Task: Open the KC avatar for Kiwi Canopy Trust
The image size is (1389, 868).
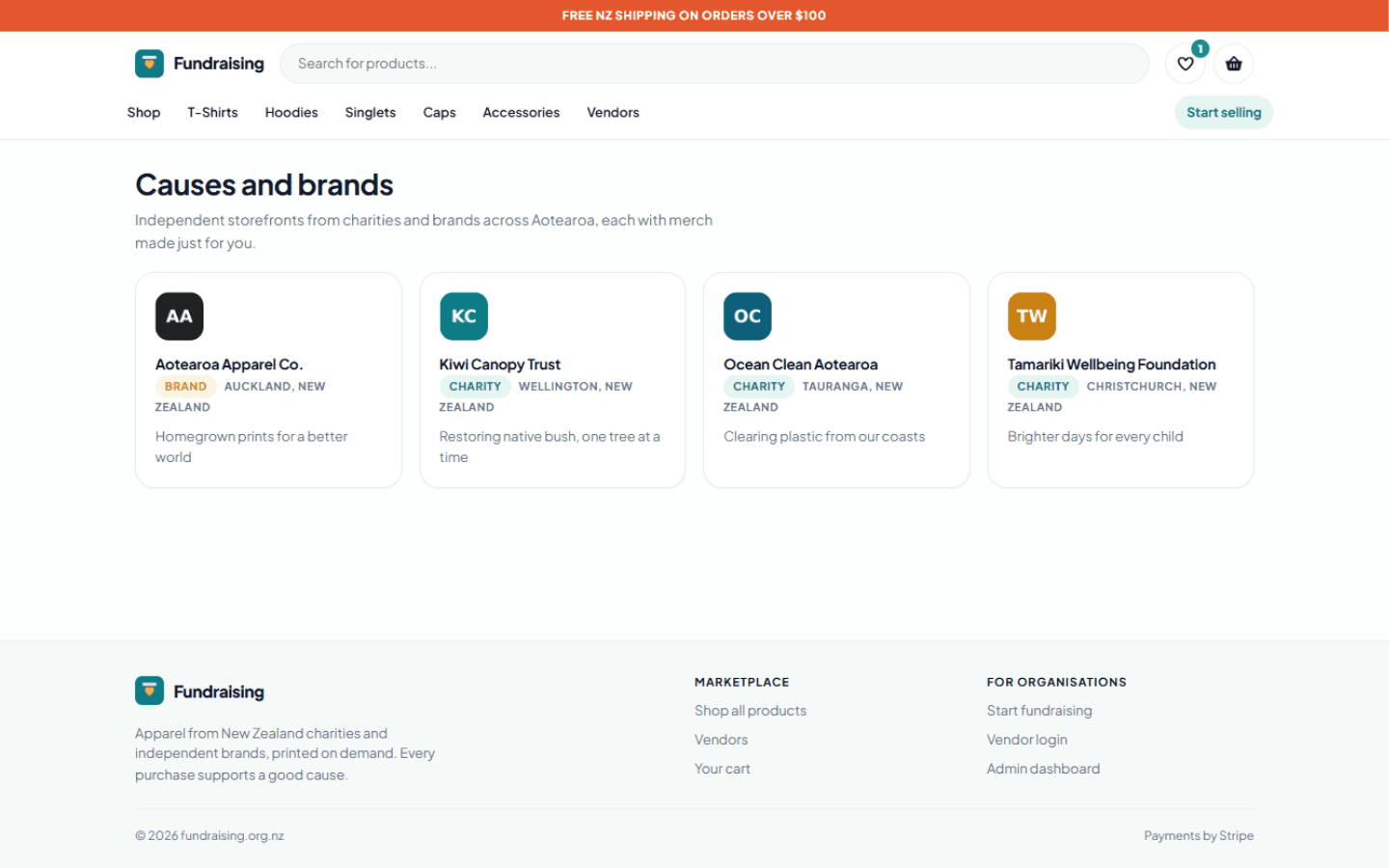Action: pos(464,316)
